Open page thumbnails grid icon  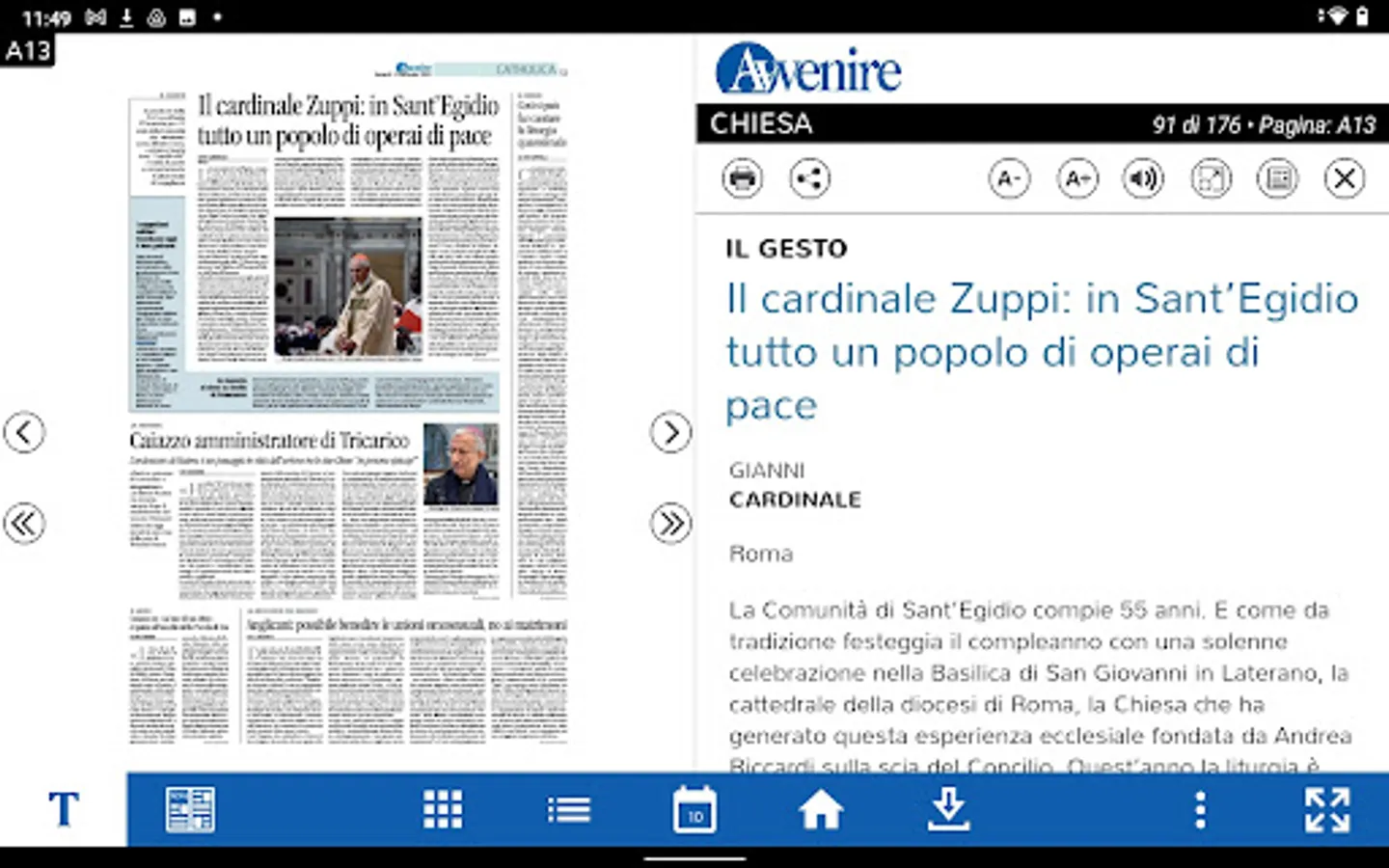pyautogui.click(x=443, y=809)
